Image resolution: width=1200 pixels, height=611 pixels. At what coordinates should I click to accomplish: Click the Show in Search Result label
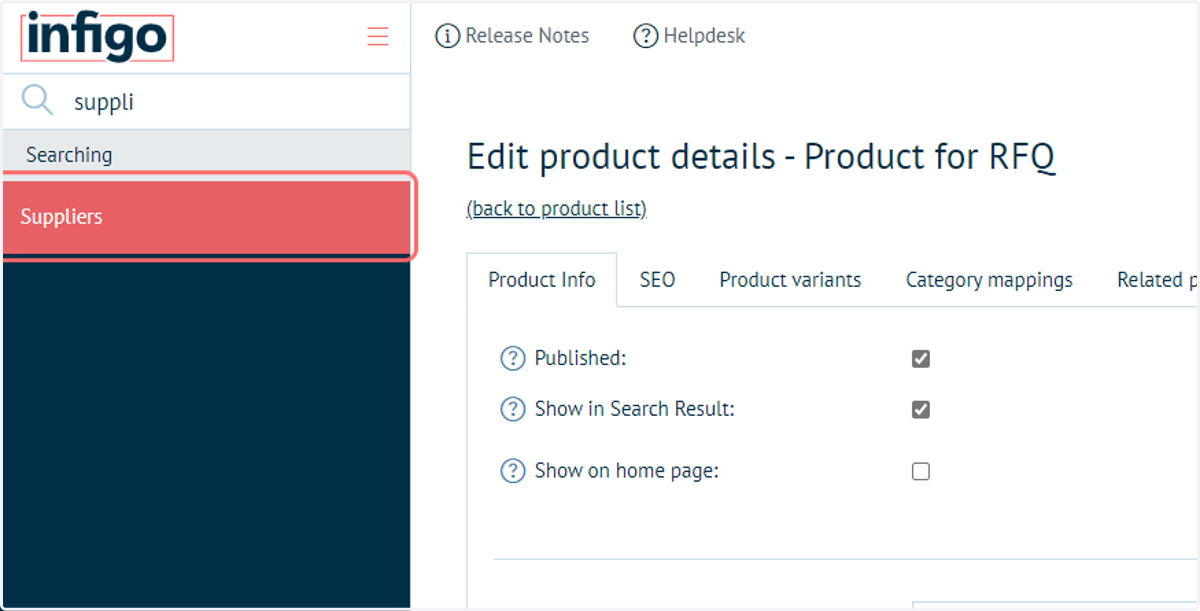tap(635, 409)
